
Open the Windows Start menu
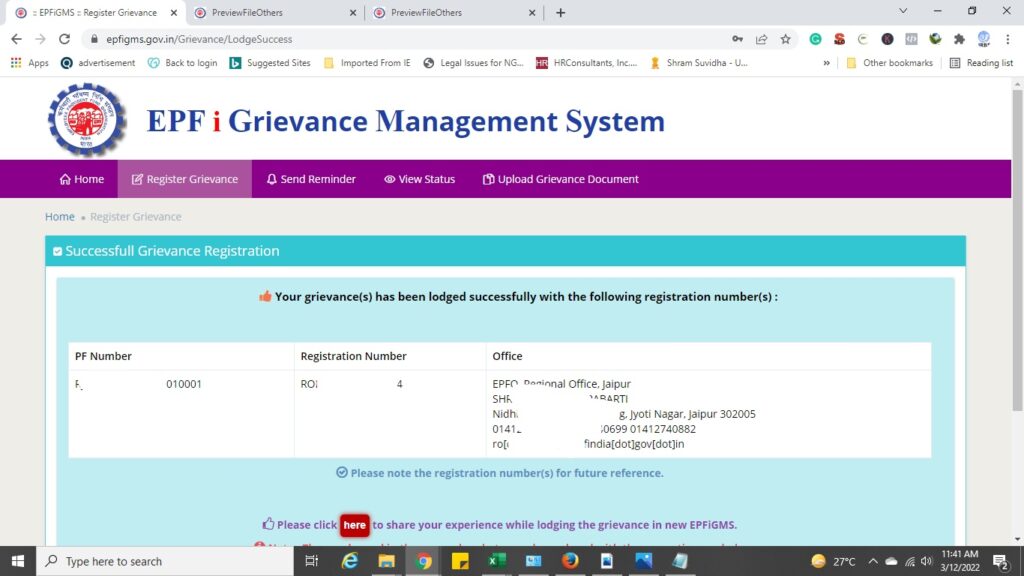[x=18, y=561]
